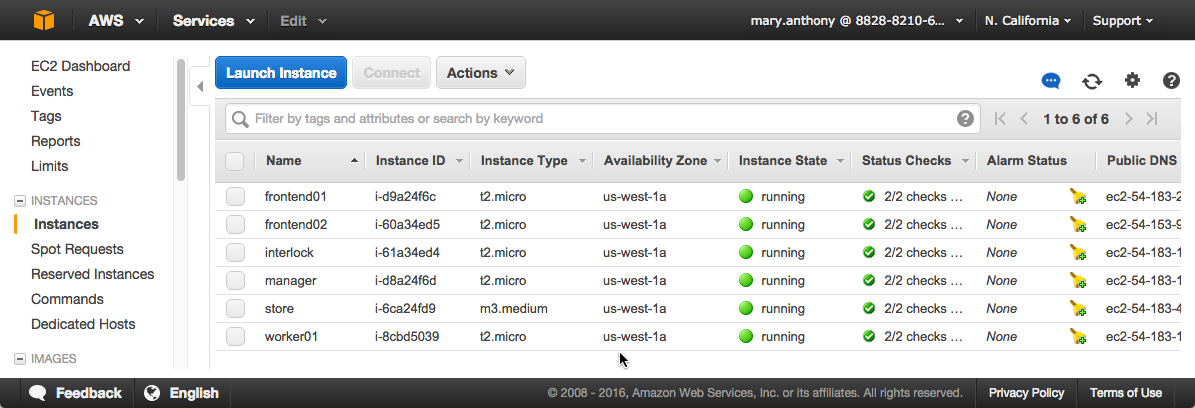Open the blue feedback speech bubble icon
Image resolution: width=1195 pixels, height=408 pixels.
1051,81
